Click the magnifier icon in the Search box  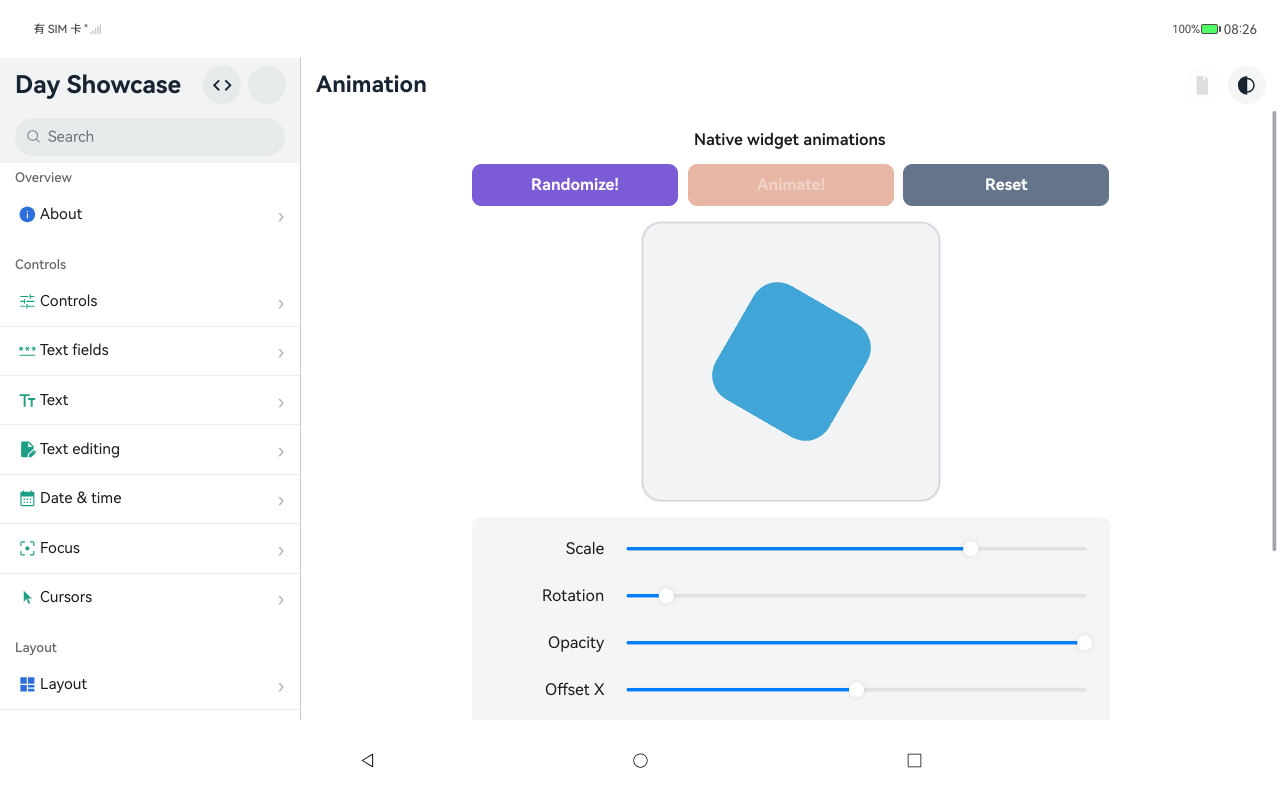(x=34, y=137)
